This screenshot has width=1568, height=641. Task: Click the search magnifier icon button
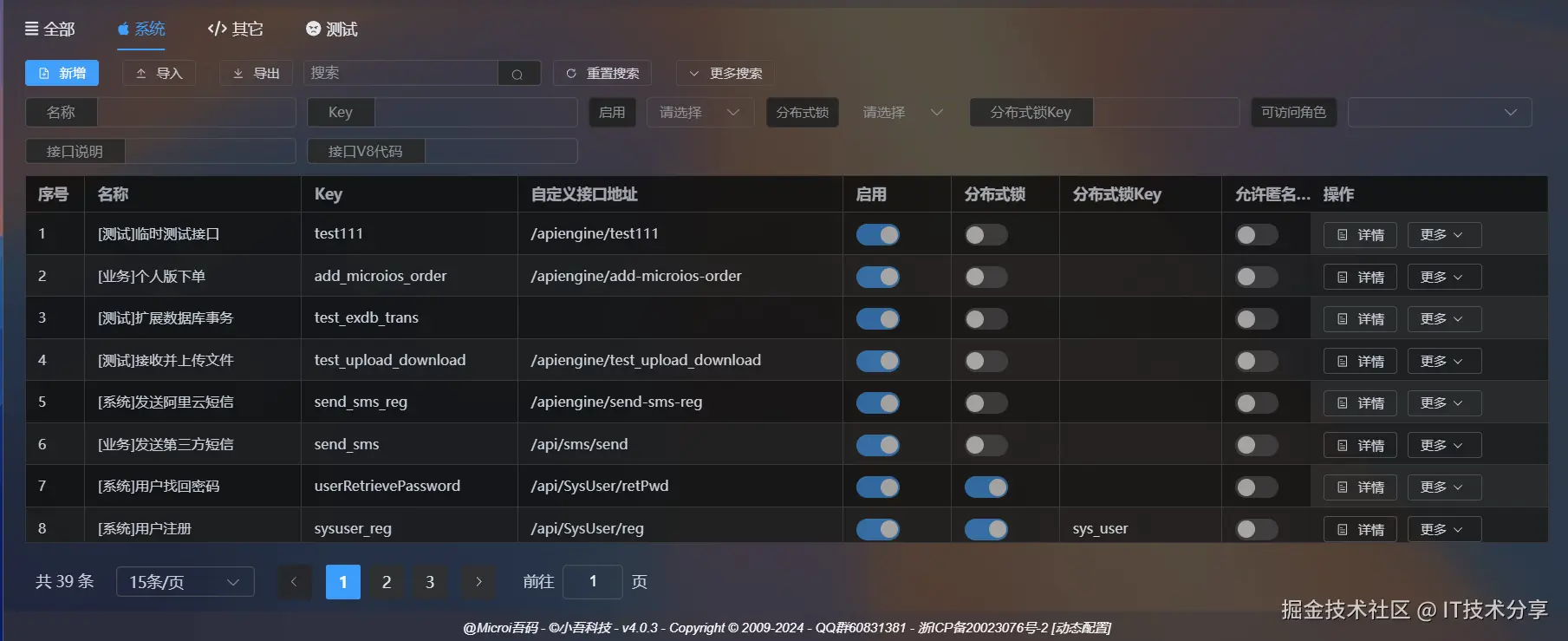coord(517,74)
